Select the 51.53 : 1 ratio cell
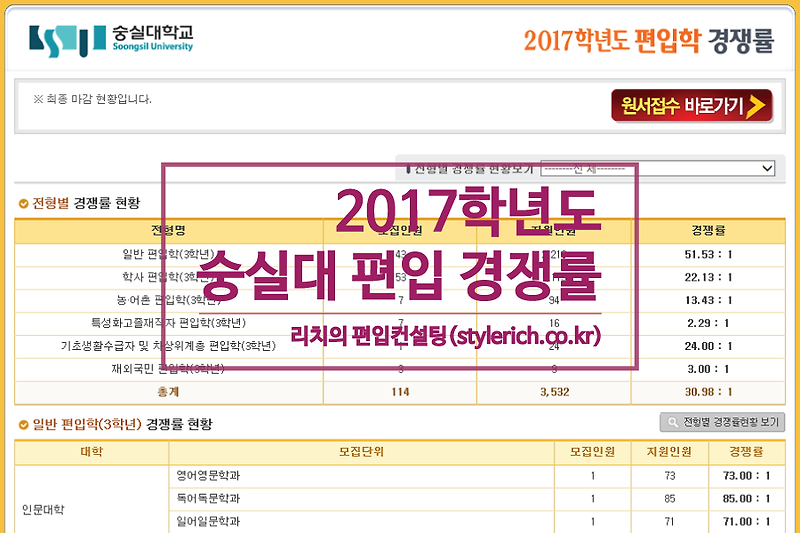The height and width of the screenshot is (533, 800). [708, 255]
